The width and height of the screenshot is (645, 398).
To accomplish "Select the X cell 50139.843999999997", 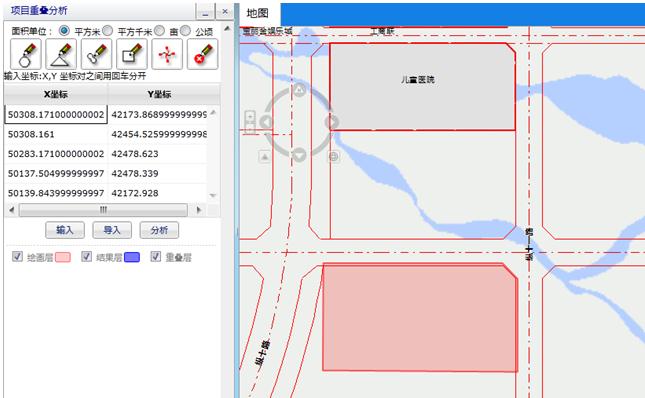I will [56, 193].
